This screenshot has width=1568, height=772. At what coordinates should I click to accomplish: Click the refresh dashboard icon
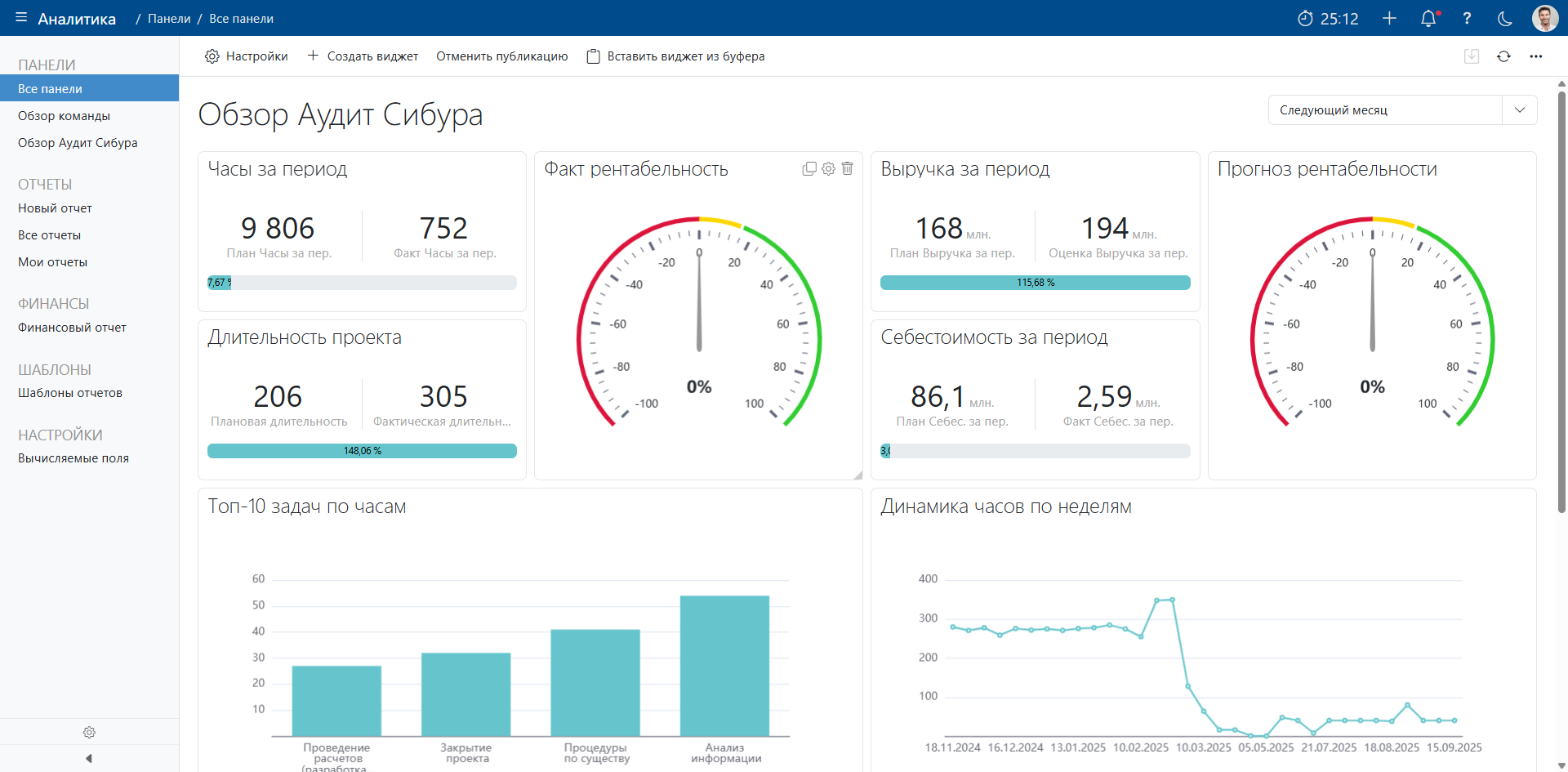tap(1503, 56)
